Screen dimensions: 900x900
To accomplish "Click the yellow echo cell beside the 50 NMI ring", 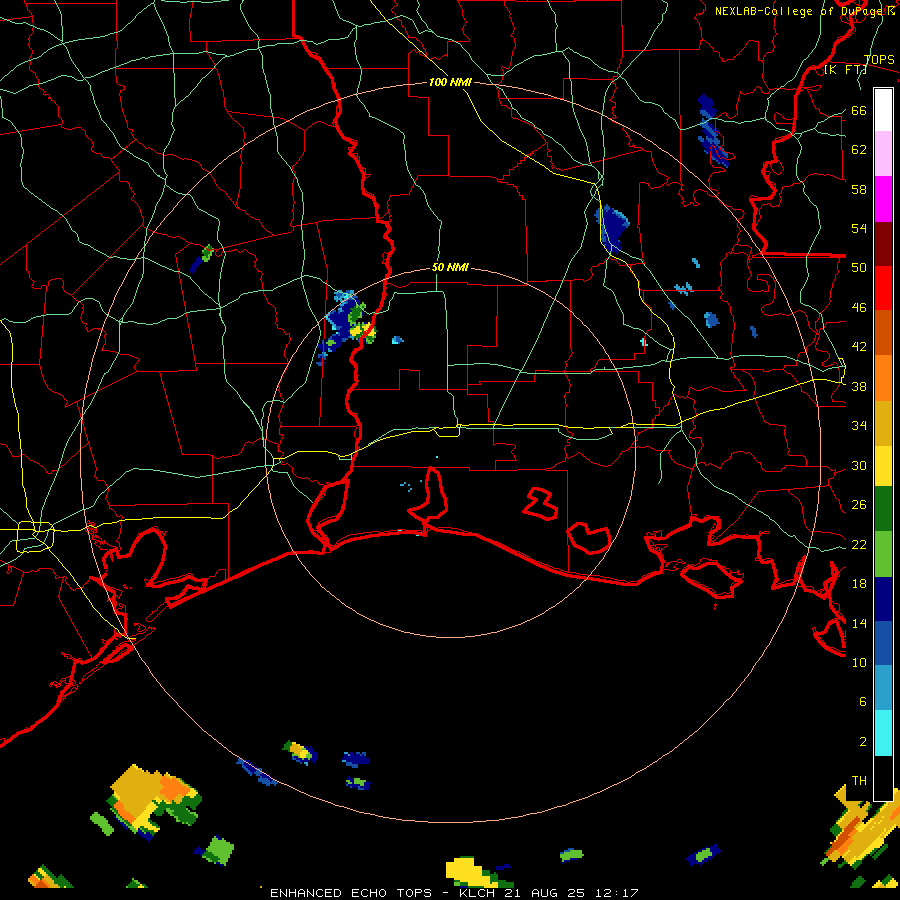I will (361, 331).
